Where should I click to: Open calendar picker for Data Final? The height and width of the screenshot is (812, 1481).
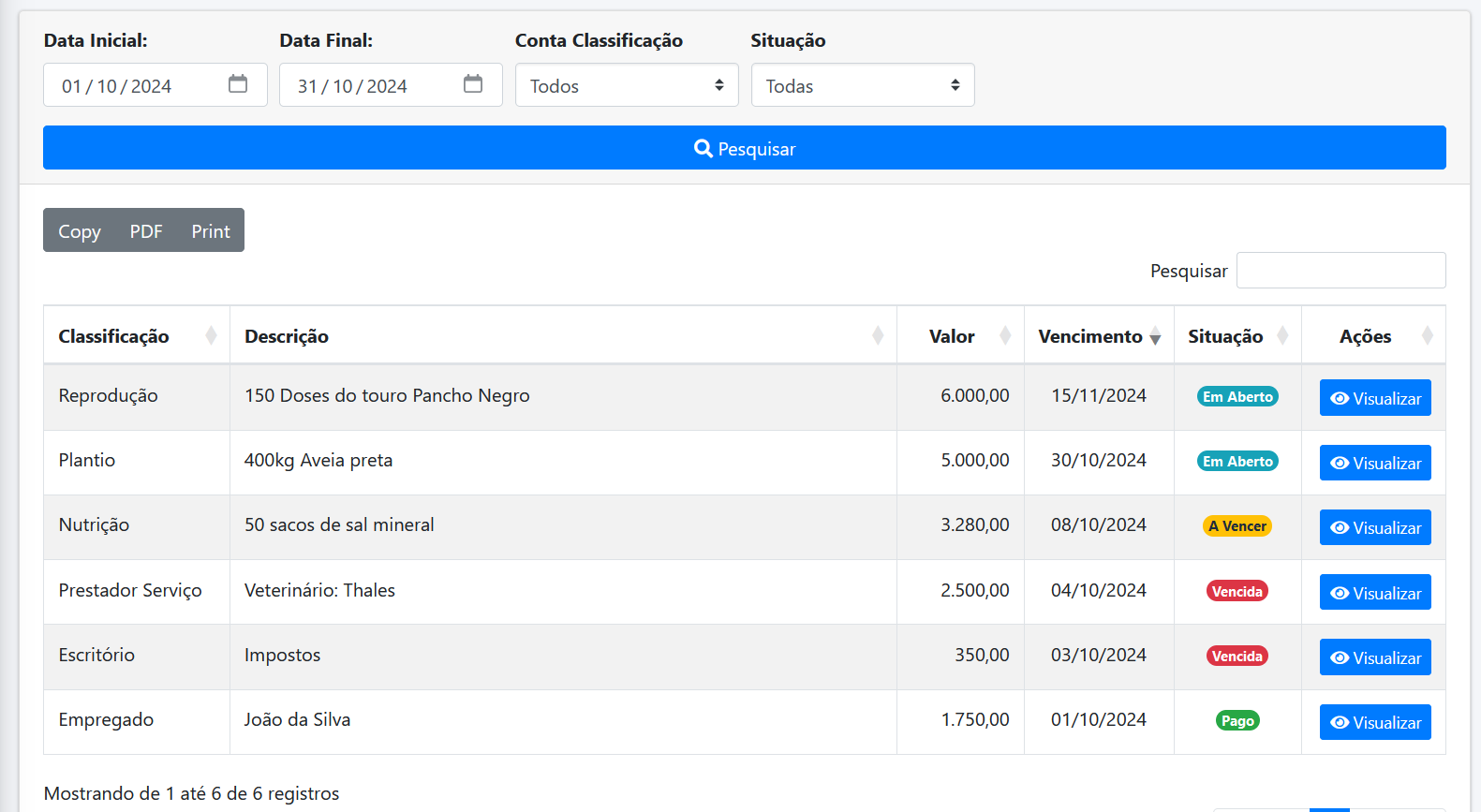(473, 84)
